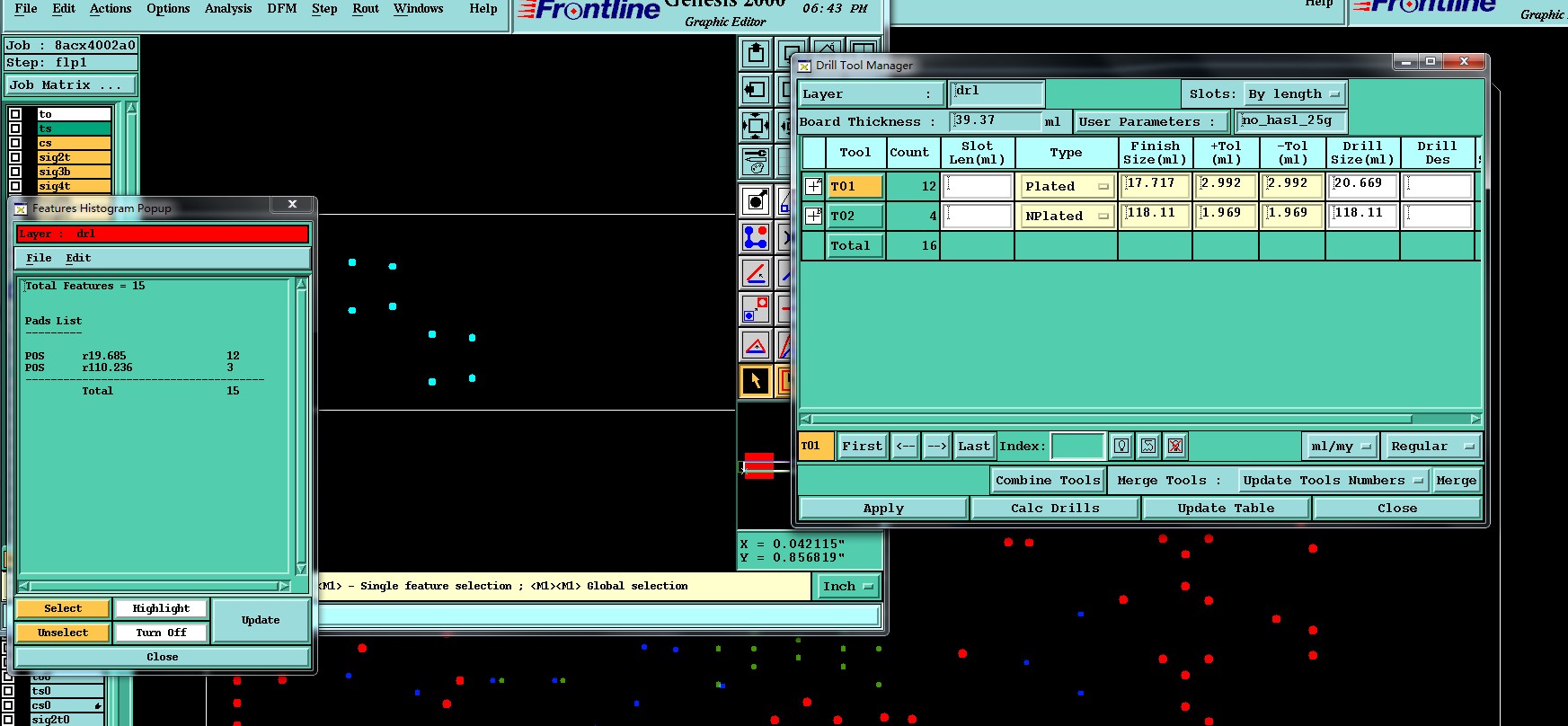Activate the yellow arrow selection pointer tool

tap(756, 381)
